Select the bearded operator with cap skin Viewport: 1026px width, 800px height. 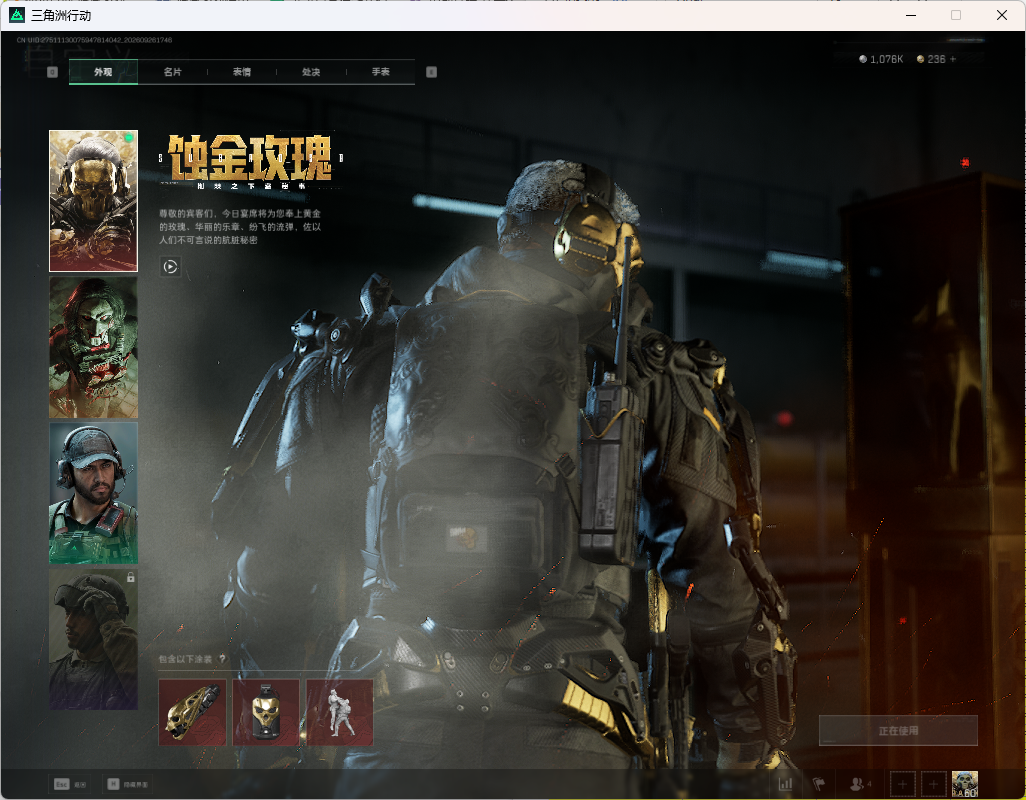(x=94, y=493)
